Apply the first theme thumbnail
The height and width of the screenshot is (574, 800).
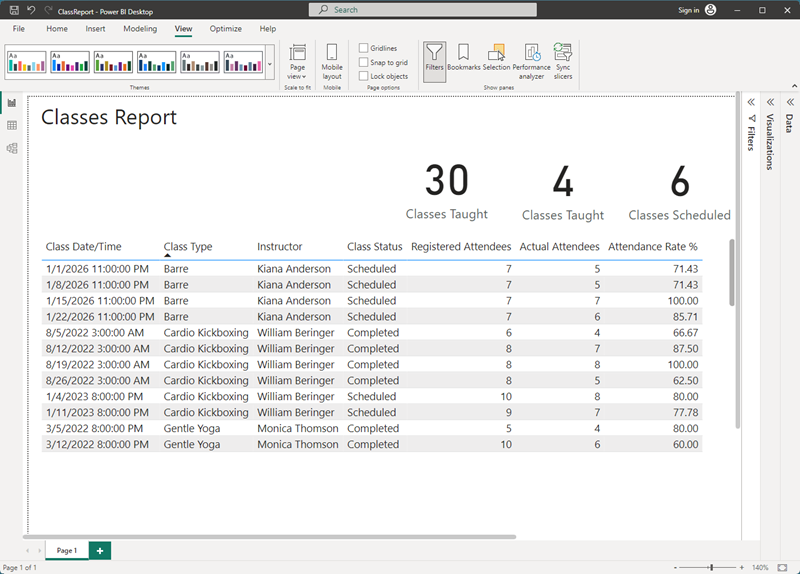pyautogui.click(x=27, y=62)
